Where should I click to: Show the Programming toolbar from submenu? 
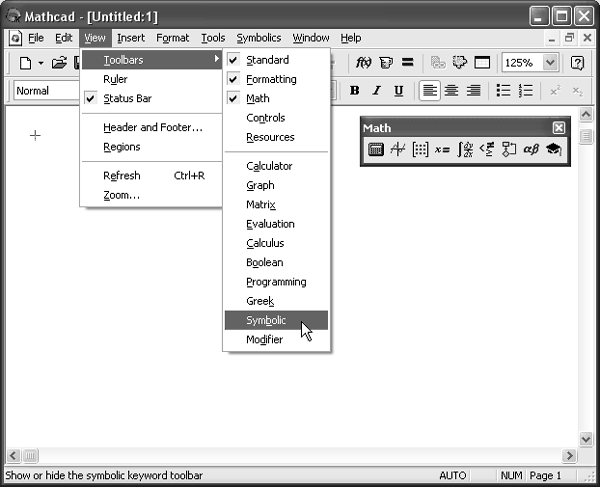tap(276, 282)
